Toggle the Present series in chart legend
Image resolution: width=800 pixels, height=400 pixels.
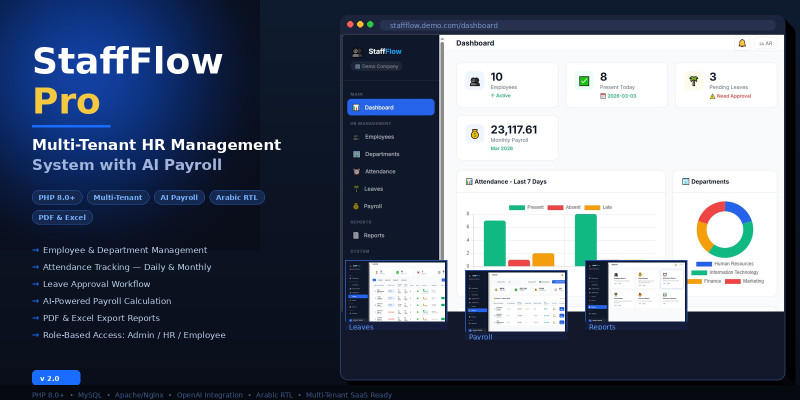coord(525,207)
